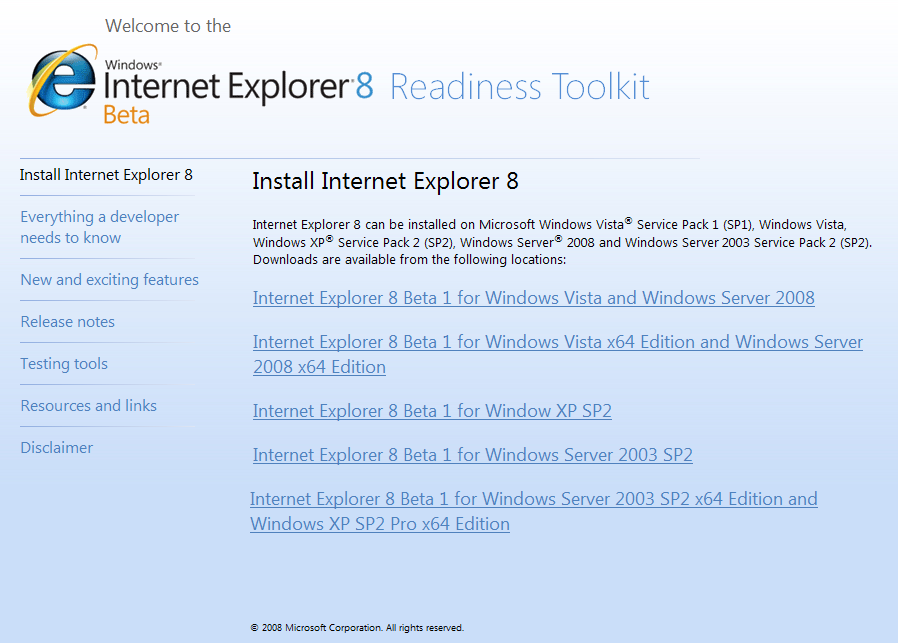Open the Release notes section
898x643 pixels.
point(68,322)
